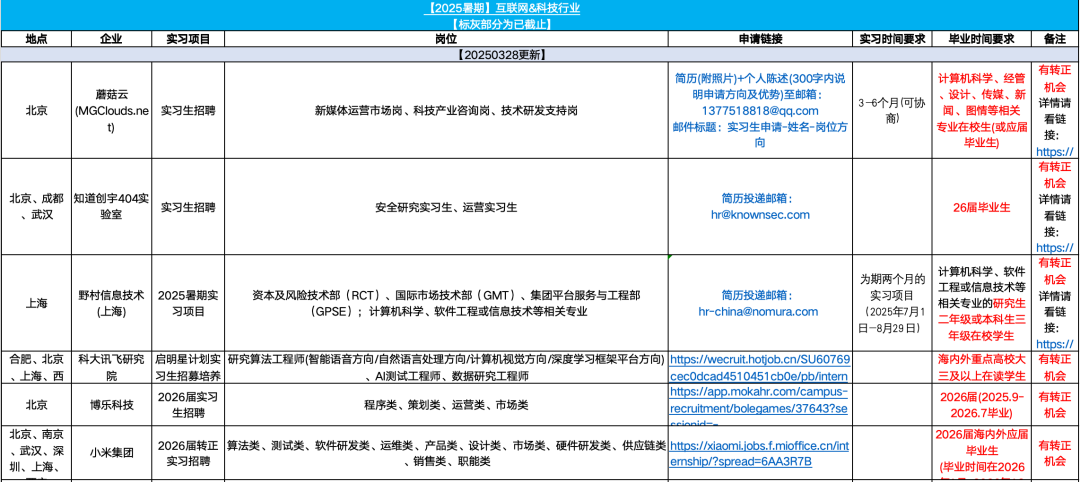Select the 北京 location cell for 蘑菇云

[x=36, y=110]
